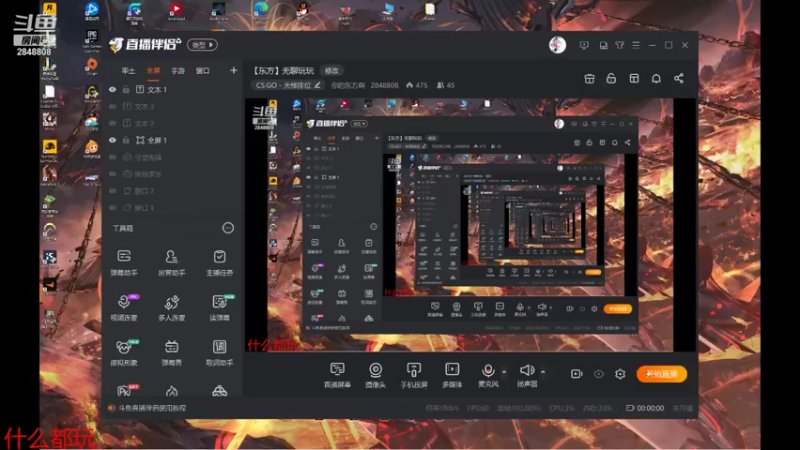Click the orange 开始直播 button
Image resolution: width=800 pixels, height=450 pixels.
click(x=662, y=374)
